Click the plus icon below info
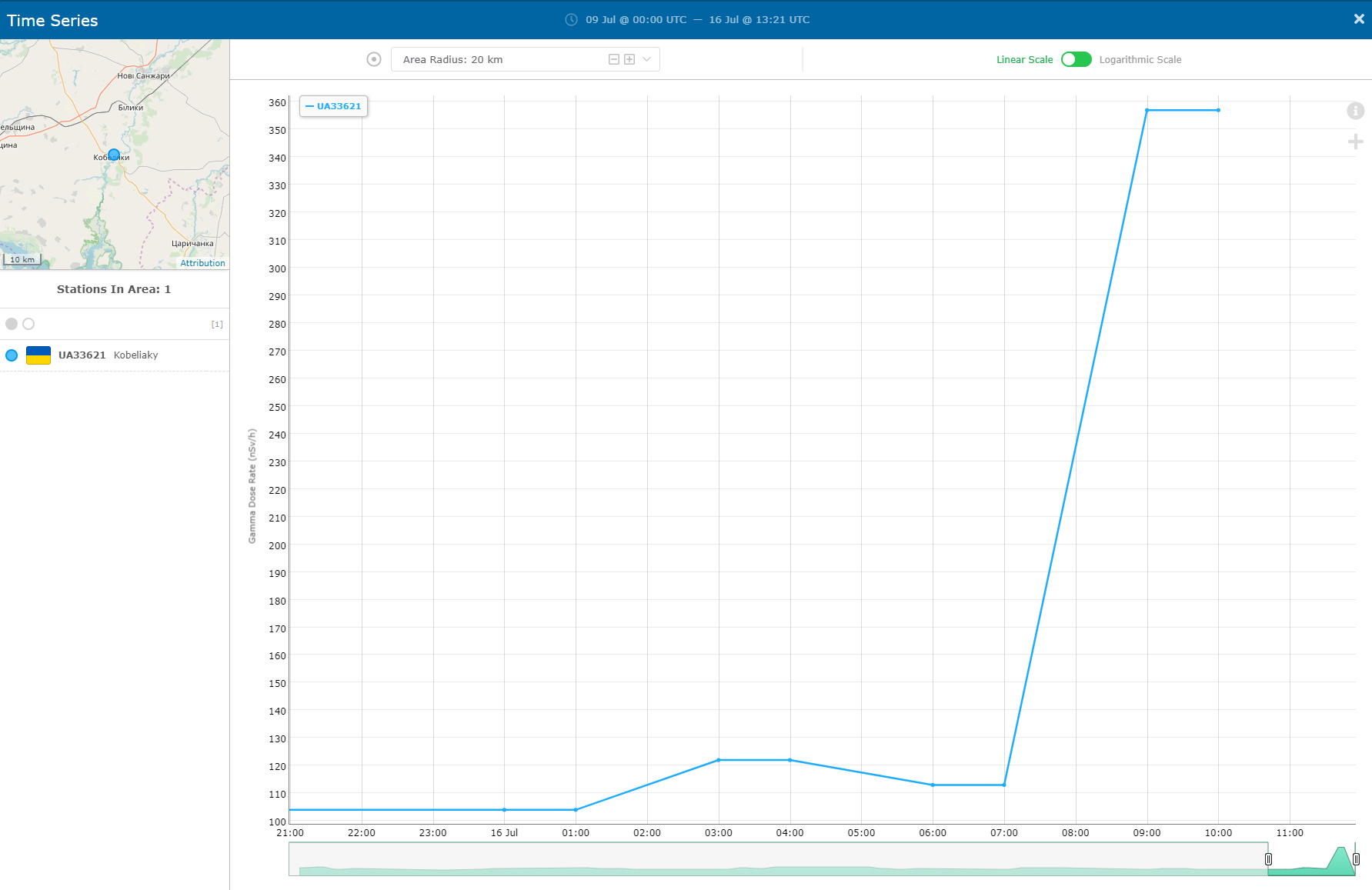Viewport: 1372px width, 890px height. click(x=1355, y=142)
